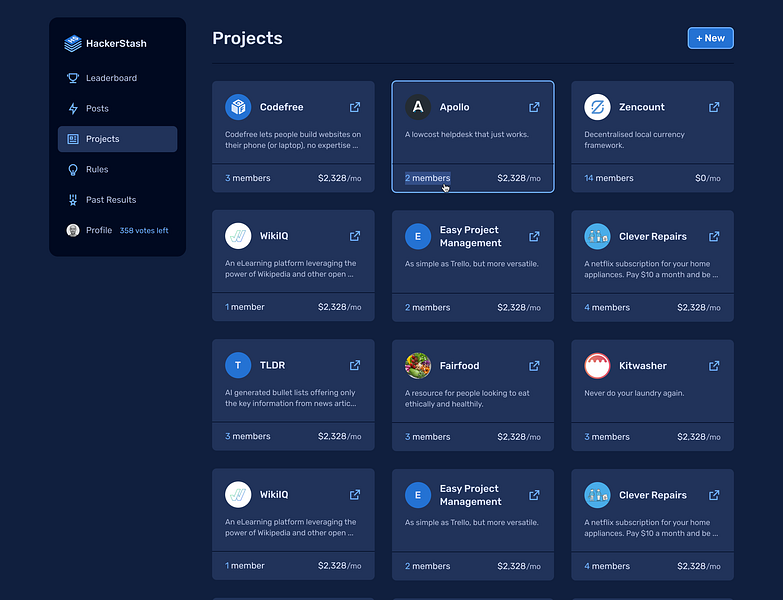Click the TLDR "T" avatar

238,365
